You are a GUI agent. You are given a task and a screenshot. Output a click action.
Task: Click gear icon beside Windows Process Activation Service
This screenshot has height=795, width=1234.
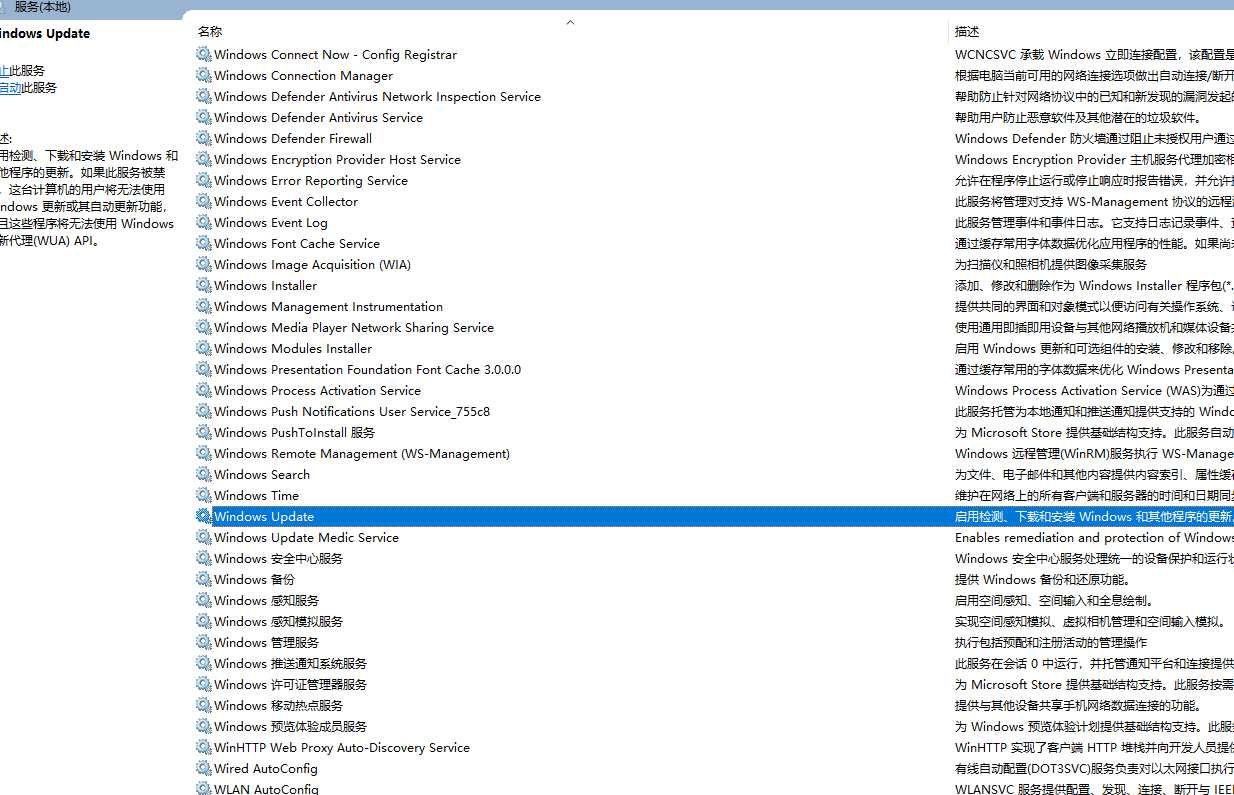(x=204, y=391)
